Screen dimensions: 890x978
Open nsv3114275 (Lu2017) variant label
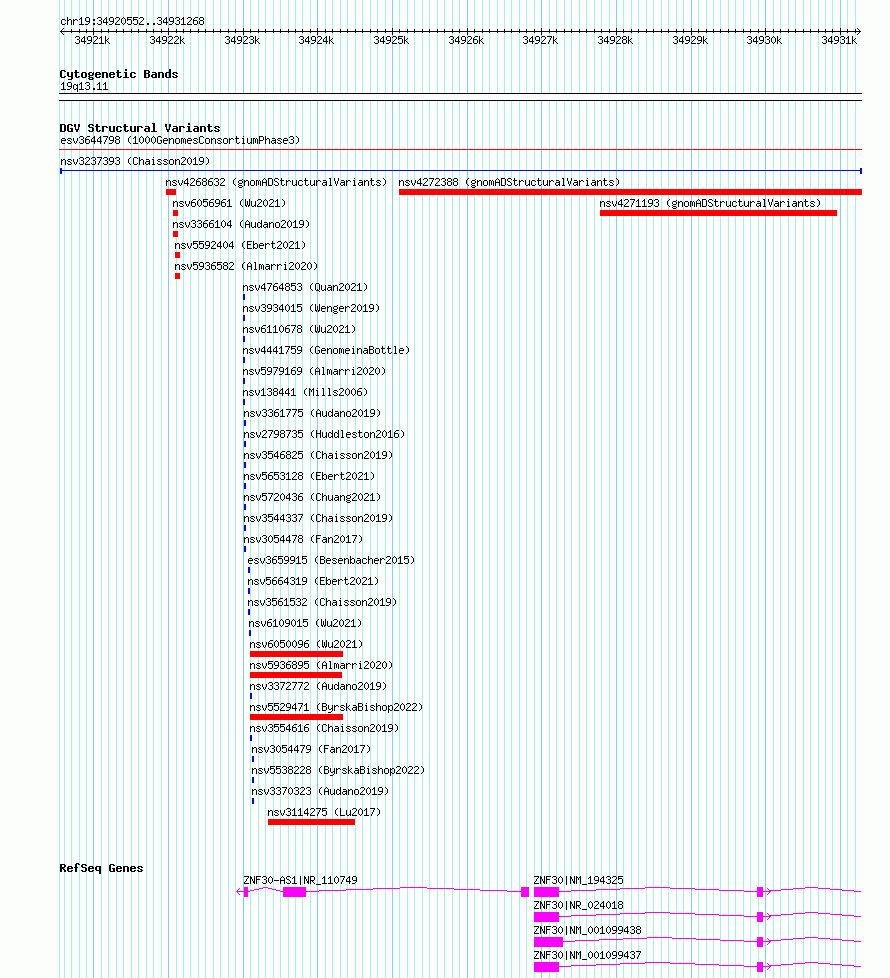324,812
